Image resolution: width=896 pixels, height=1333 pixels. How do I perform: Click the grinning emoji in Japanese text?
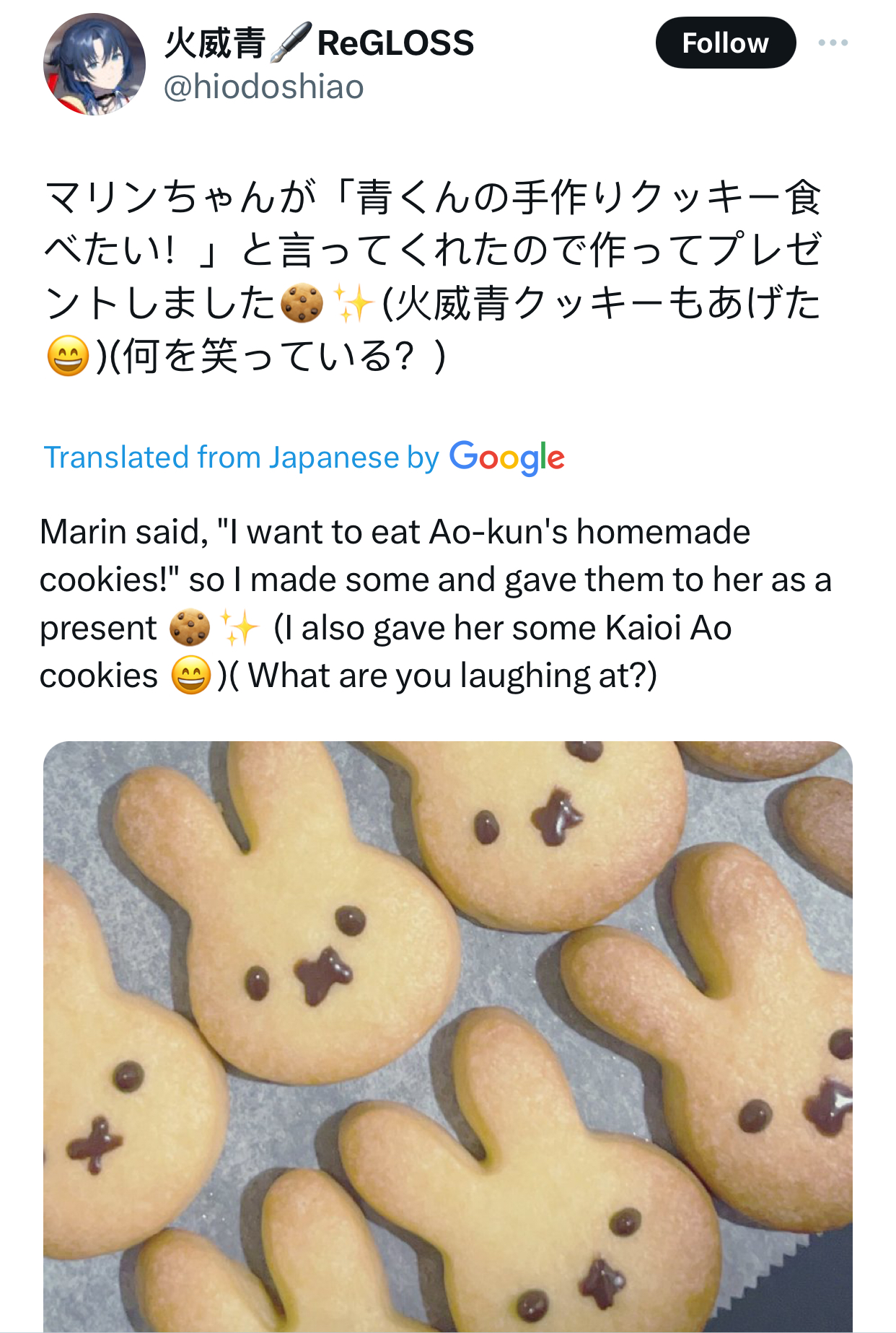pos(68,357)
